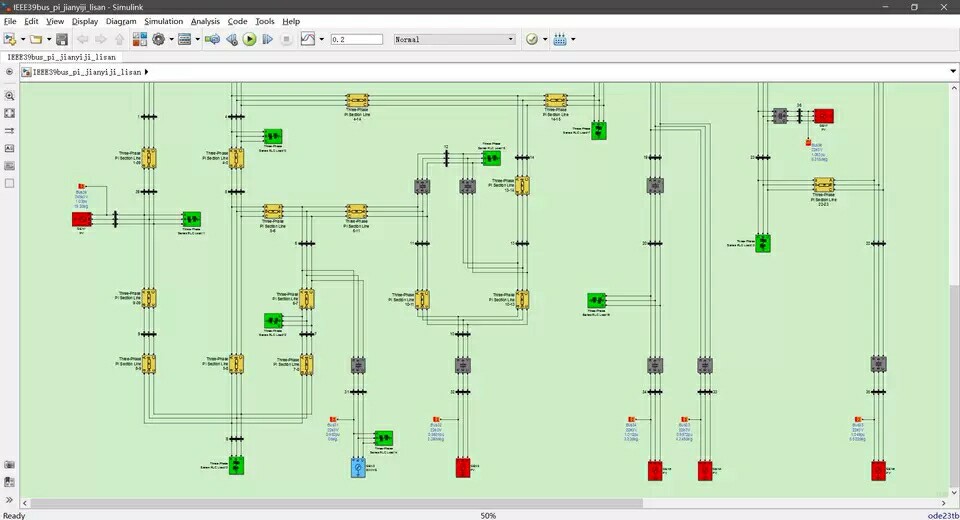Click Fit to View in the palette

pos(9,113)
